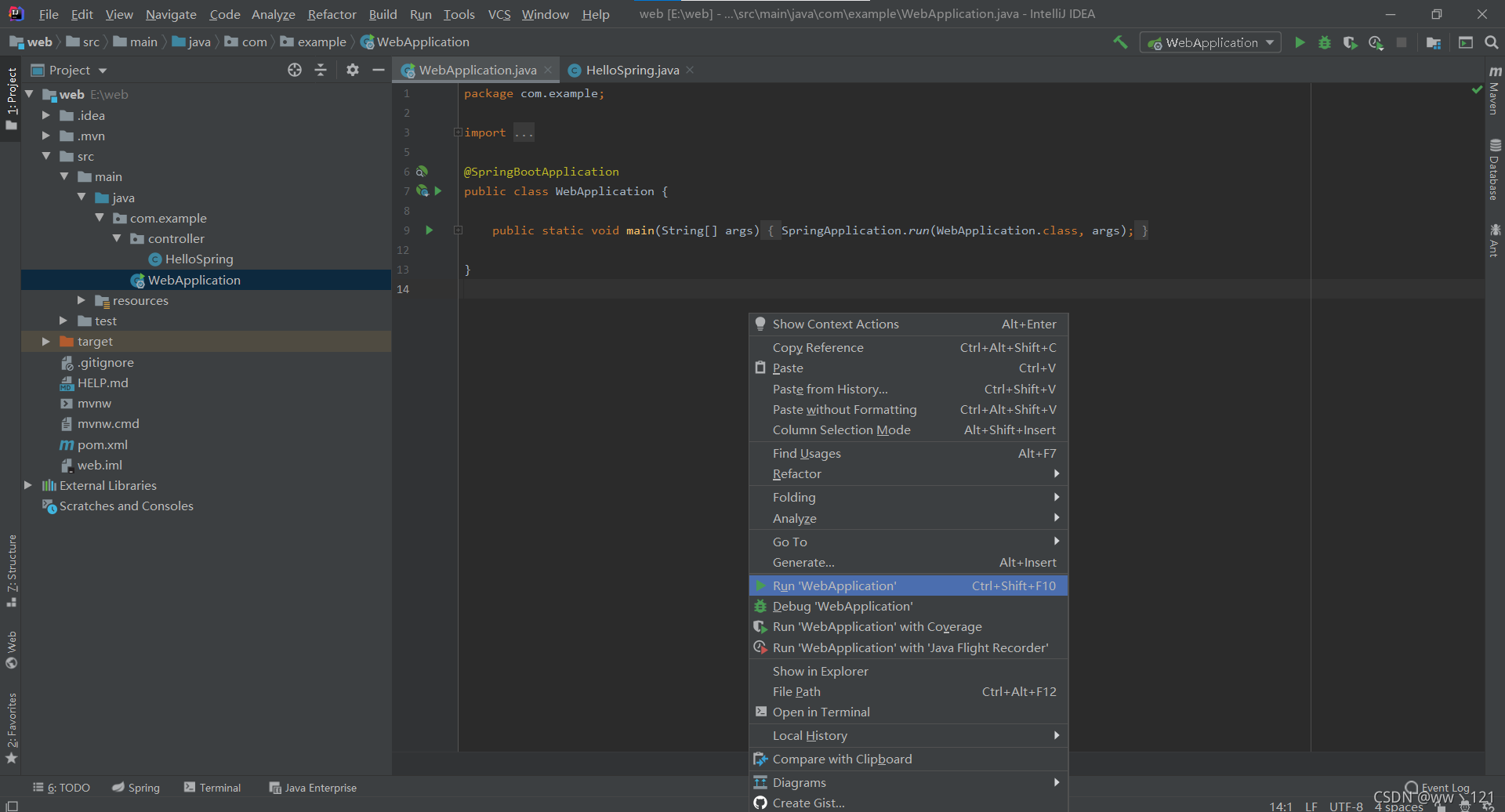Open the Local History submenu
The height and width of the screenshot is (812, 1505).
tap(908, 735)
